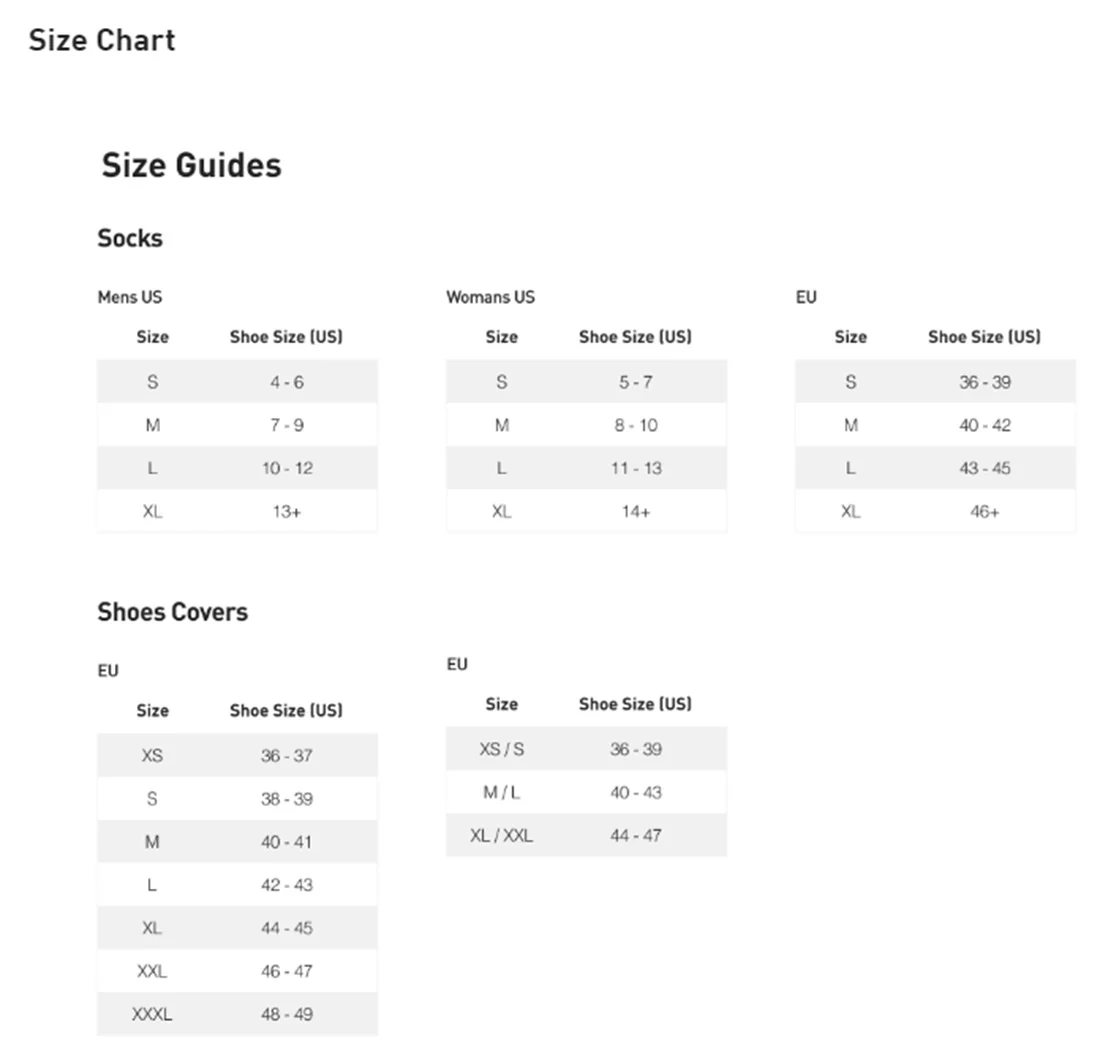The width and height of the screenshot is (1111, 1052).
Task: Select Mens US shoe size 13+ cell
Action: click(286, 511)
